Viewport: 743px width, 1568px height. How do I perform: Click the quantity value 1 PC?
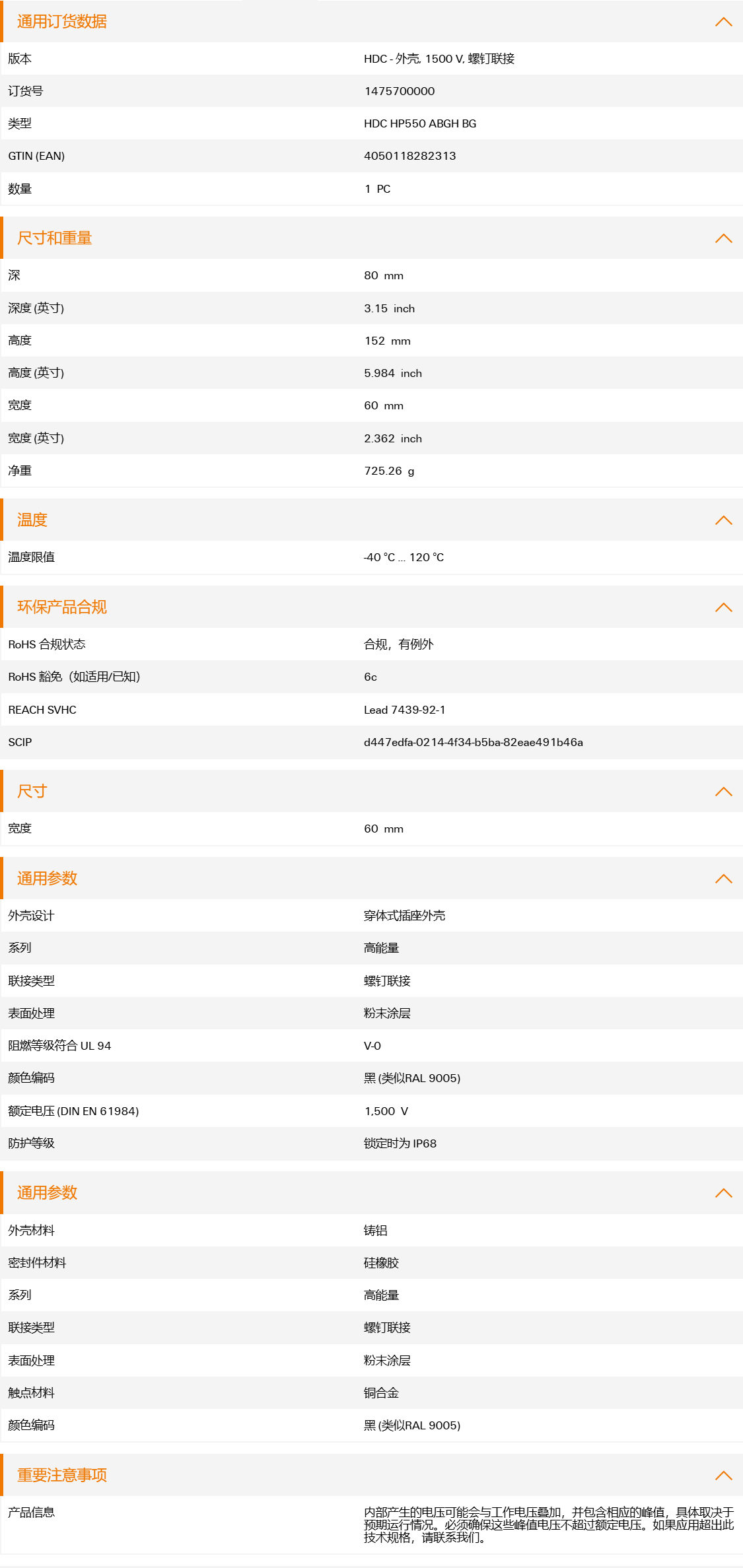[378, 189]
